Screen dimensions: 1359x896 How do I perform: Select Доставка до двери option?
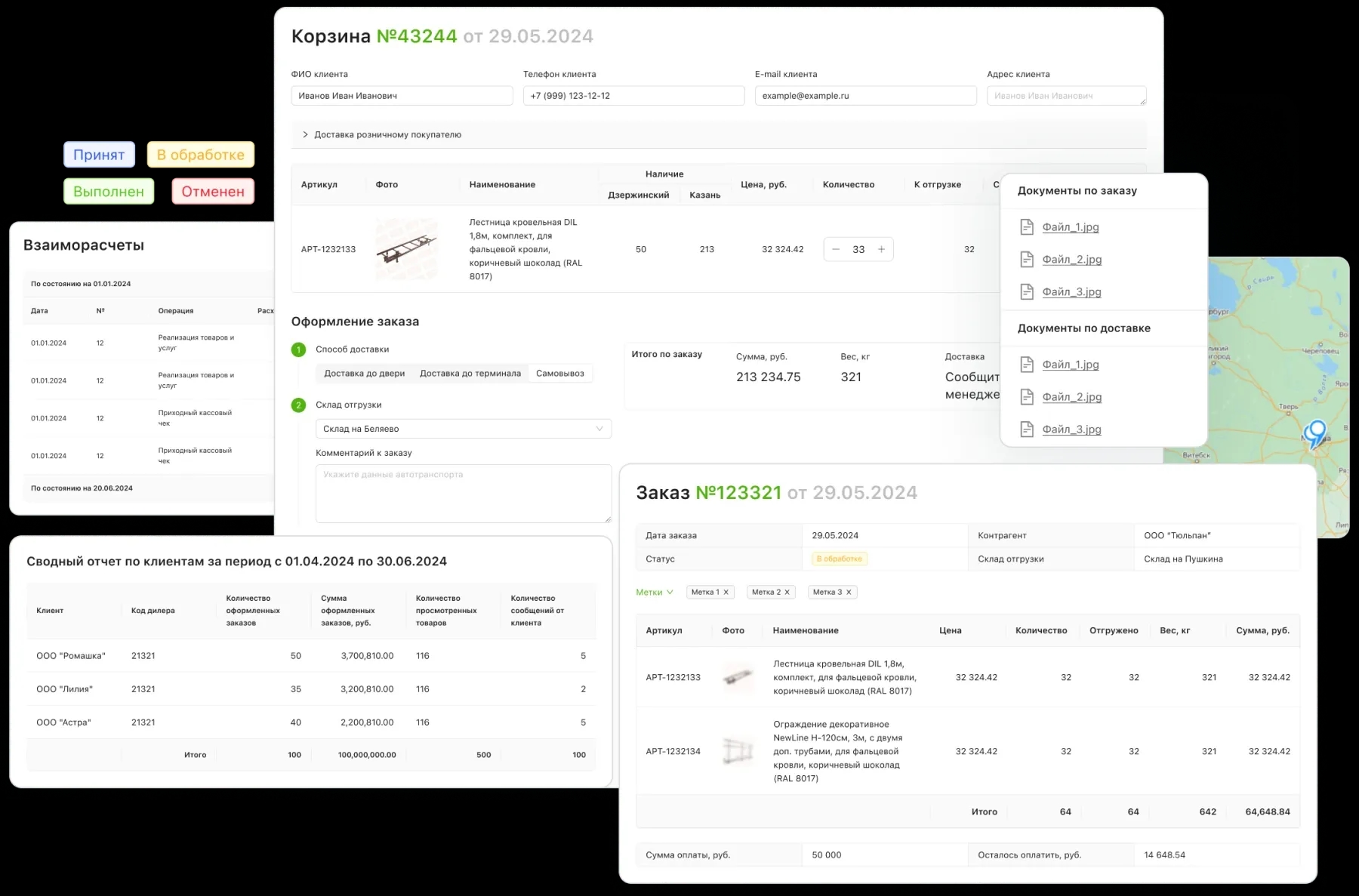point(365,373)
